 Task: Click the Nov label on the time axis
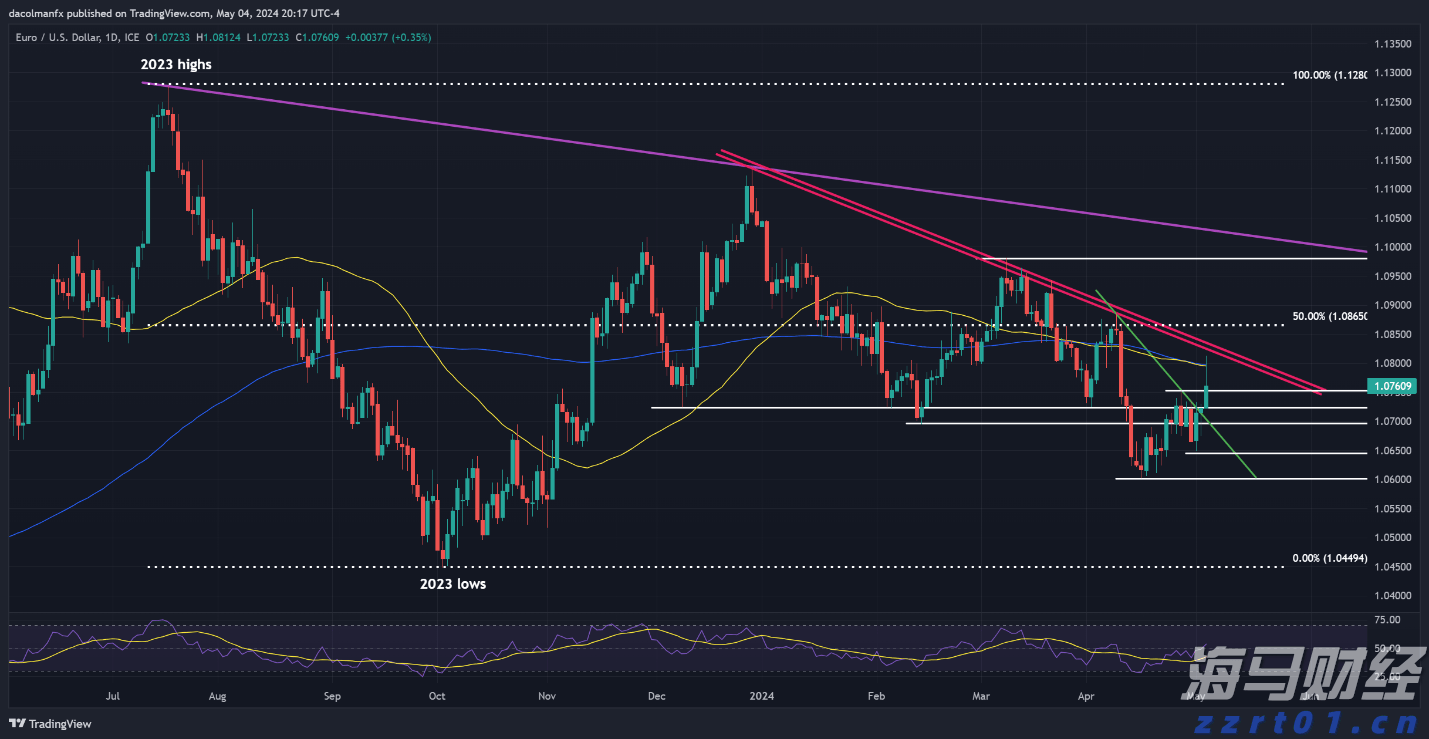click(546, 695)
